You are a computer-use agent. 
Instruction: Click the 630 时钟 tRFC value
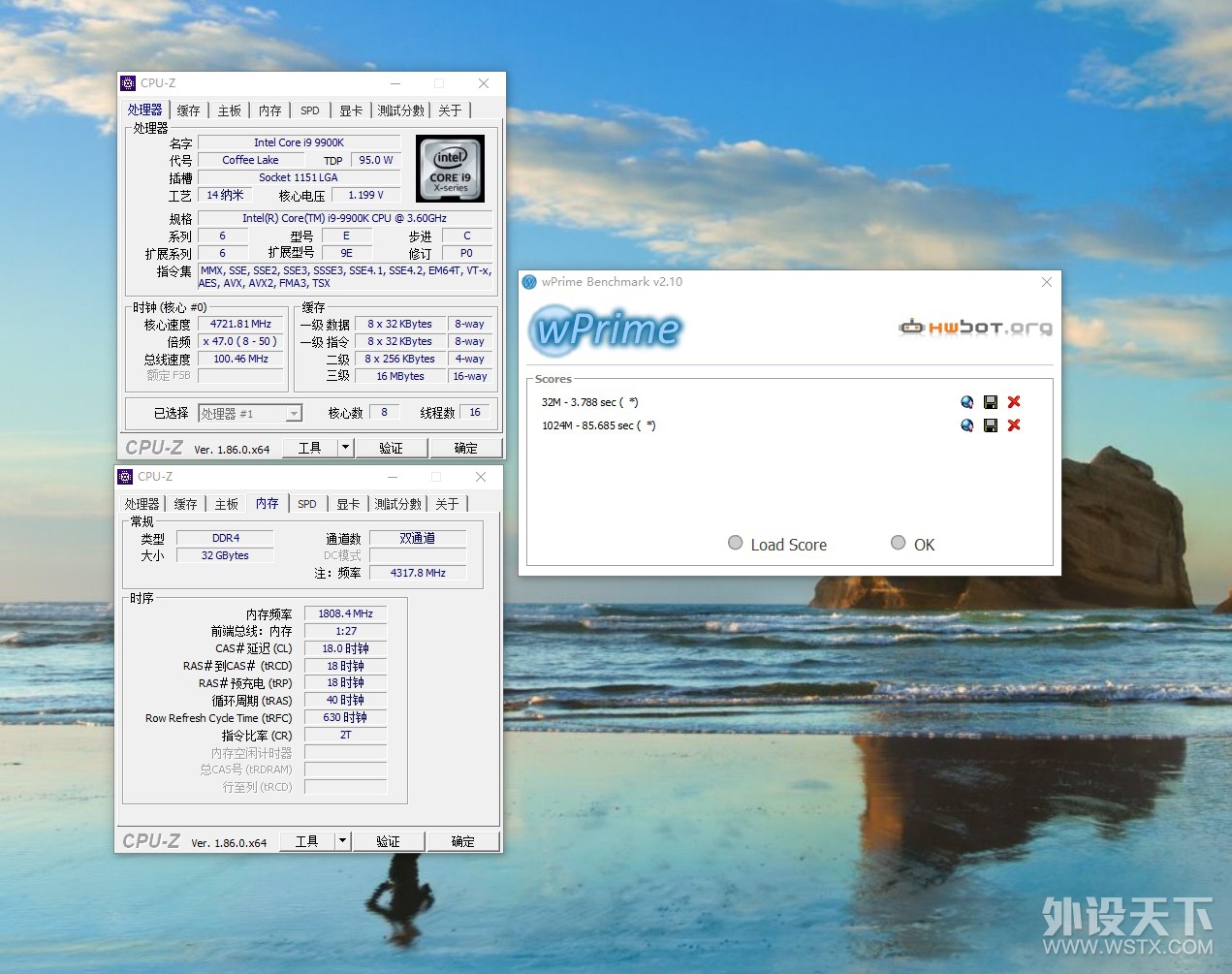pos(346,718)
